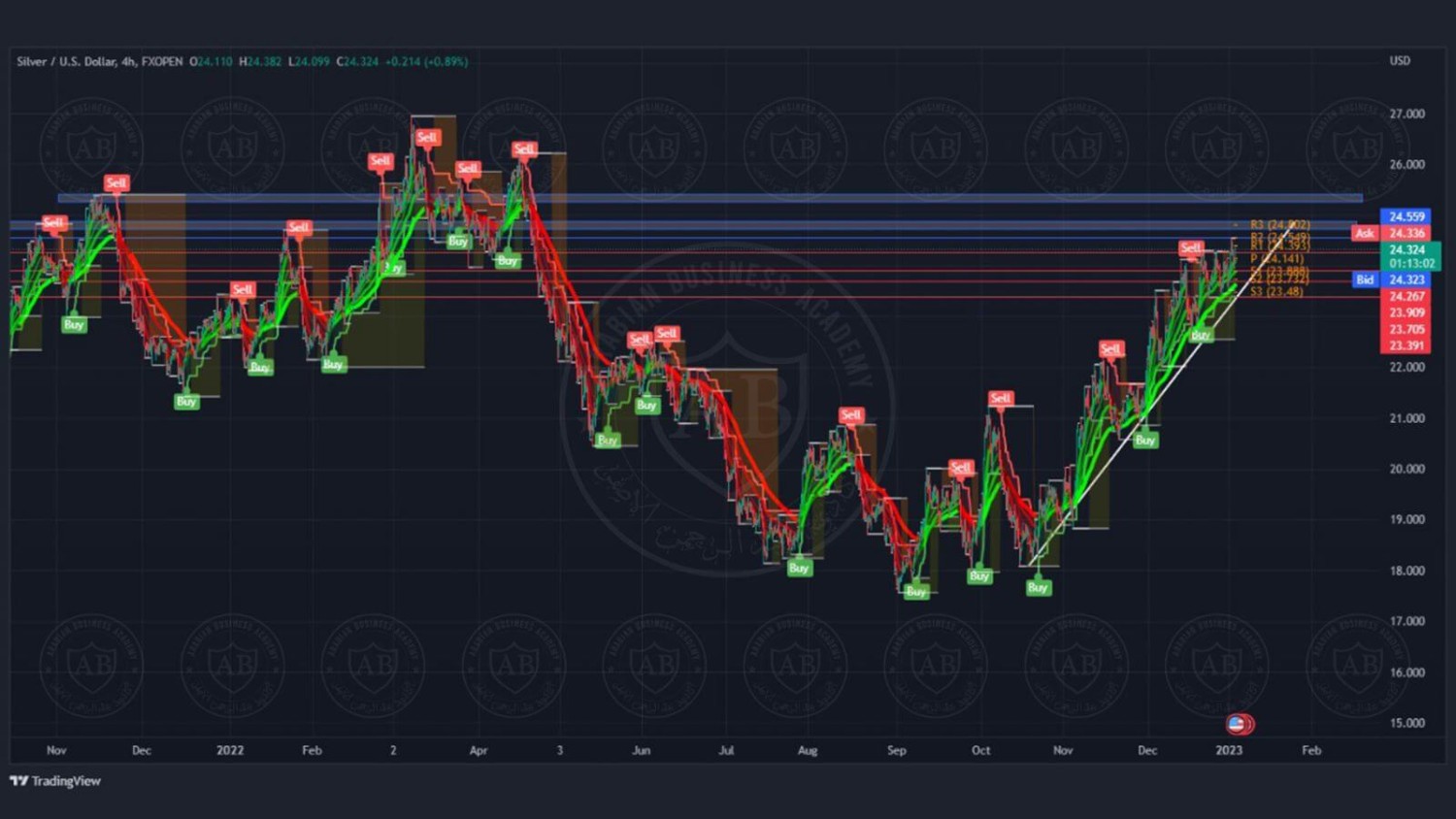This screenshot has width=1456, height=819.
Task: Click the green 24.324 last price label
Action: tap(1406, 249)
